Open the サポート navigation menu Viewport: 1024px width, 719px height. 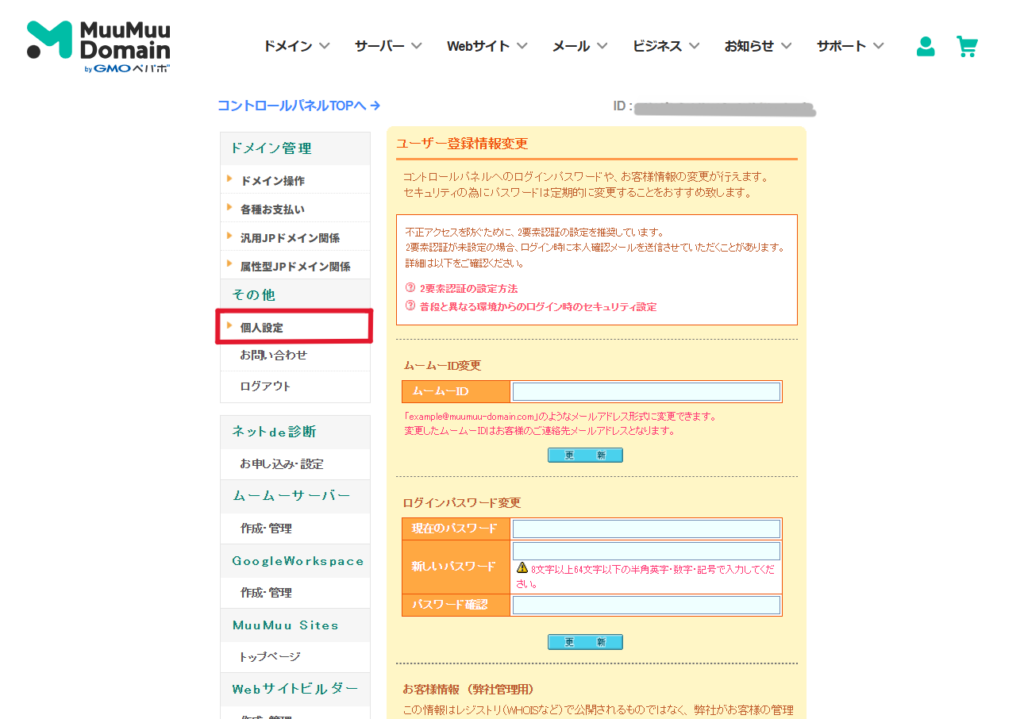point(850,46)
